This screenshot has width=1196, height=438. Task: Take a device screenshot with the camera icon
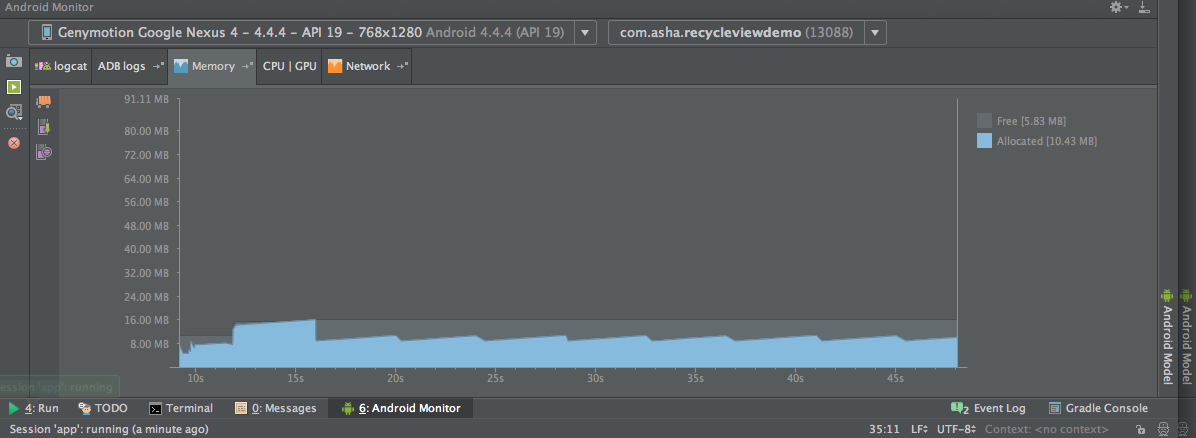pos(14,61)
